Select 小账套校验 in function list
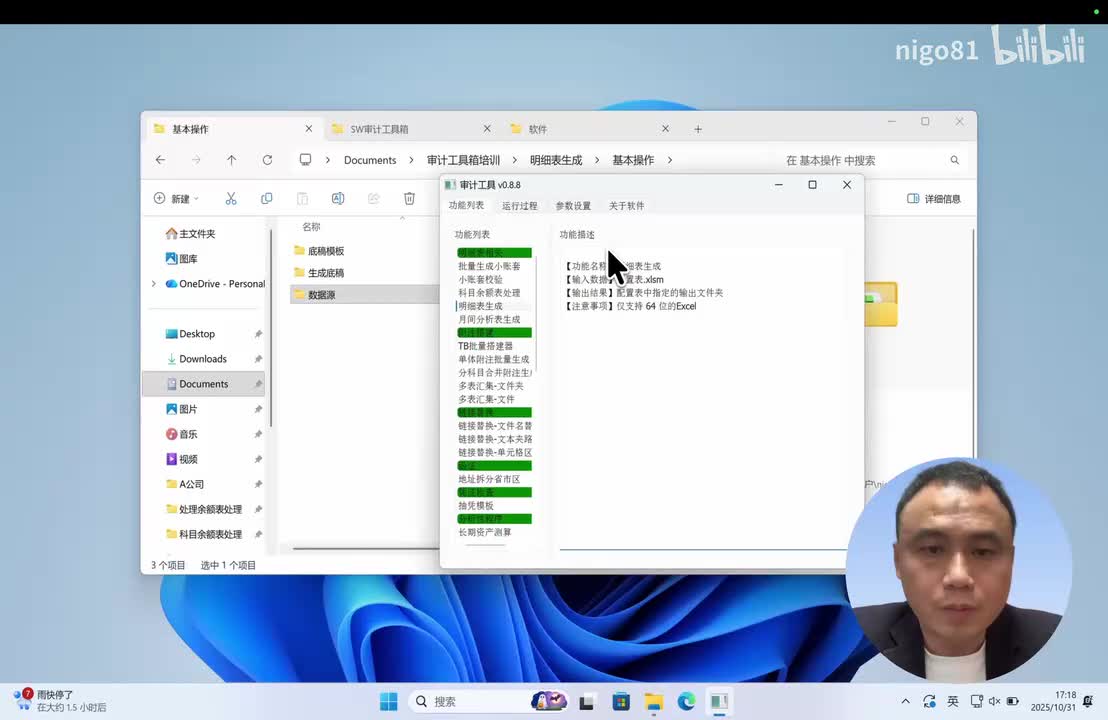Image resolution: width=1108 pixels, height=720 pixels. coord(481,279)
